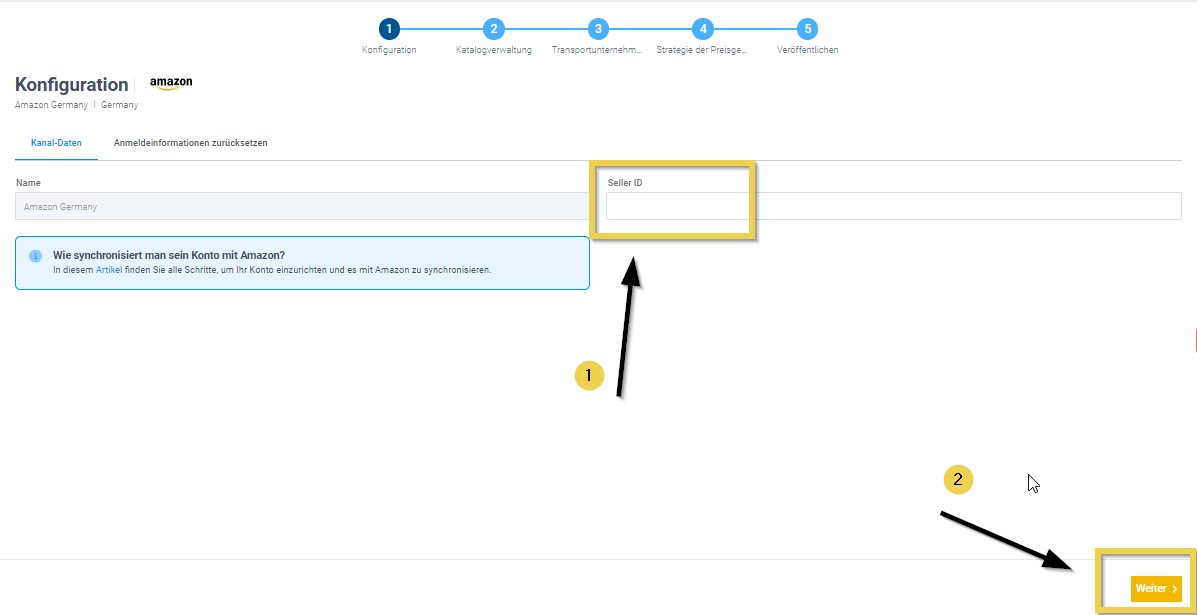This screenshot has width=1197, height=615.
Task: Jump to step 4 circle in stepper
Action: click(702, 29)
